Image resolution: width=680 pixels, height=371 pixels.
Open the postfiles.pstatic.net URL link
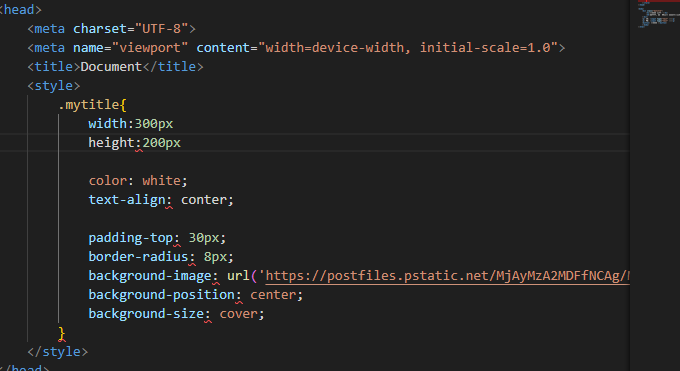(x=447, y=276)
